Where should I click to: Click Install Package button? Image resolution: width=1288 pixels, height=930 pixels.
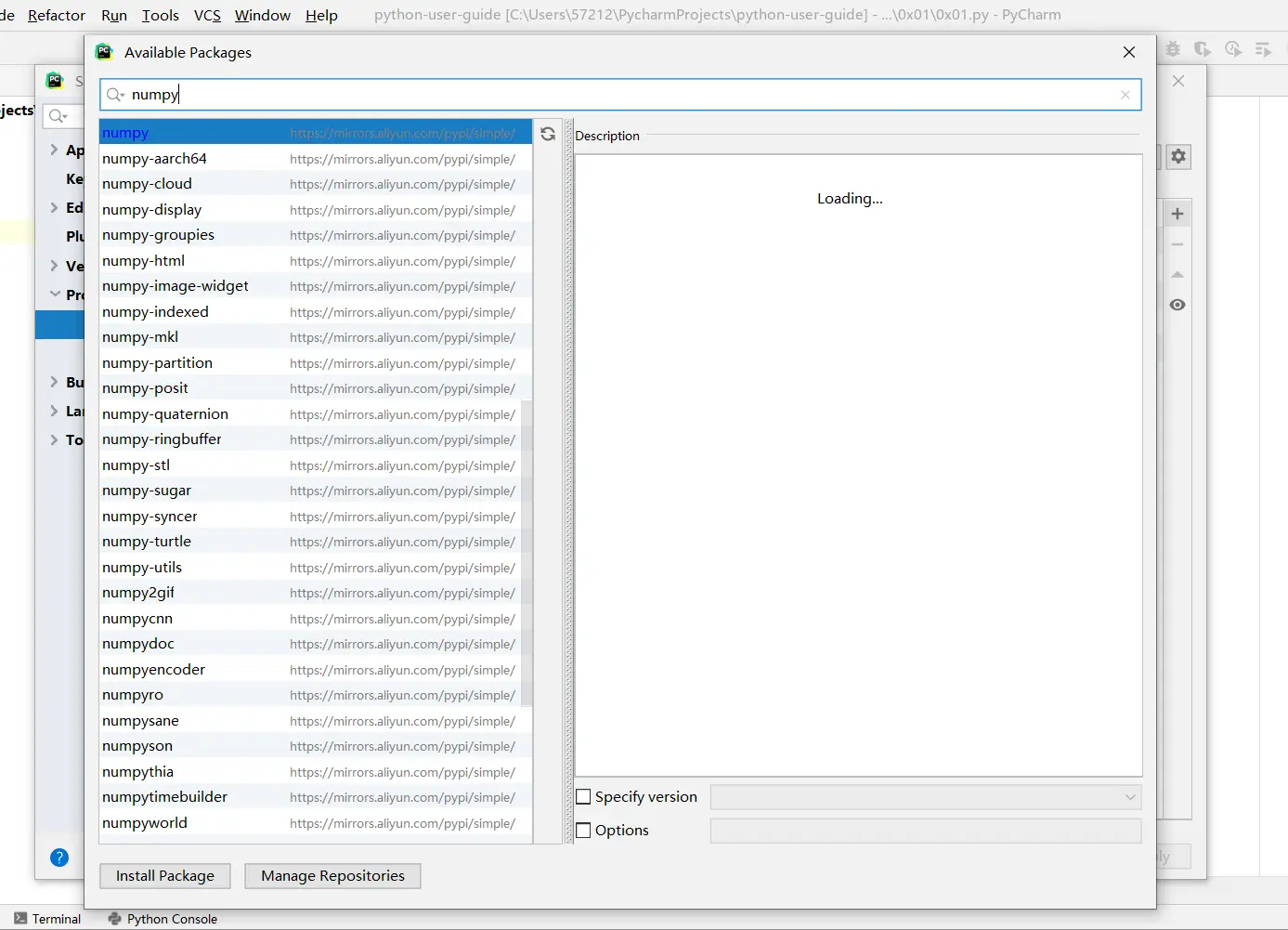(x=165, y=876)
